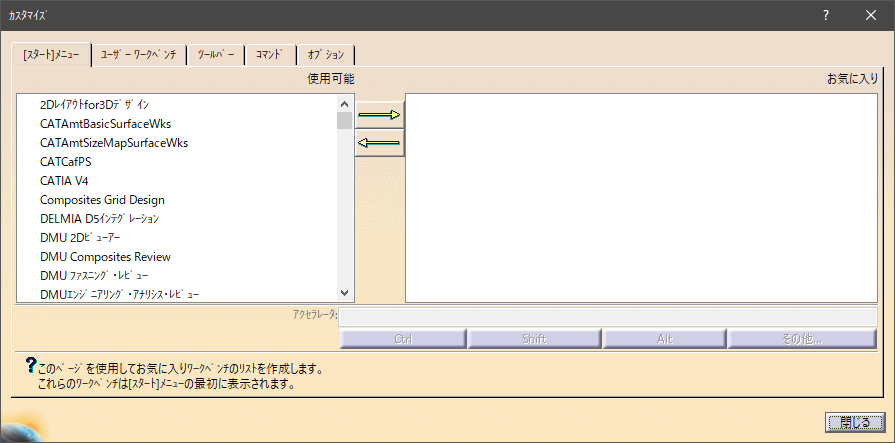Screen dimensions: 895x443
Task: Select DELMIA D5インテグレーション in the list
Action: click(99, 218)
